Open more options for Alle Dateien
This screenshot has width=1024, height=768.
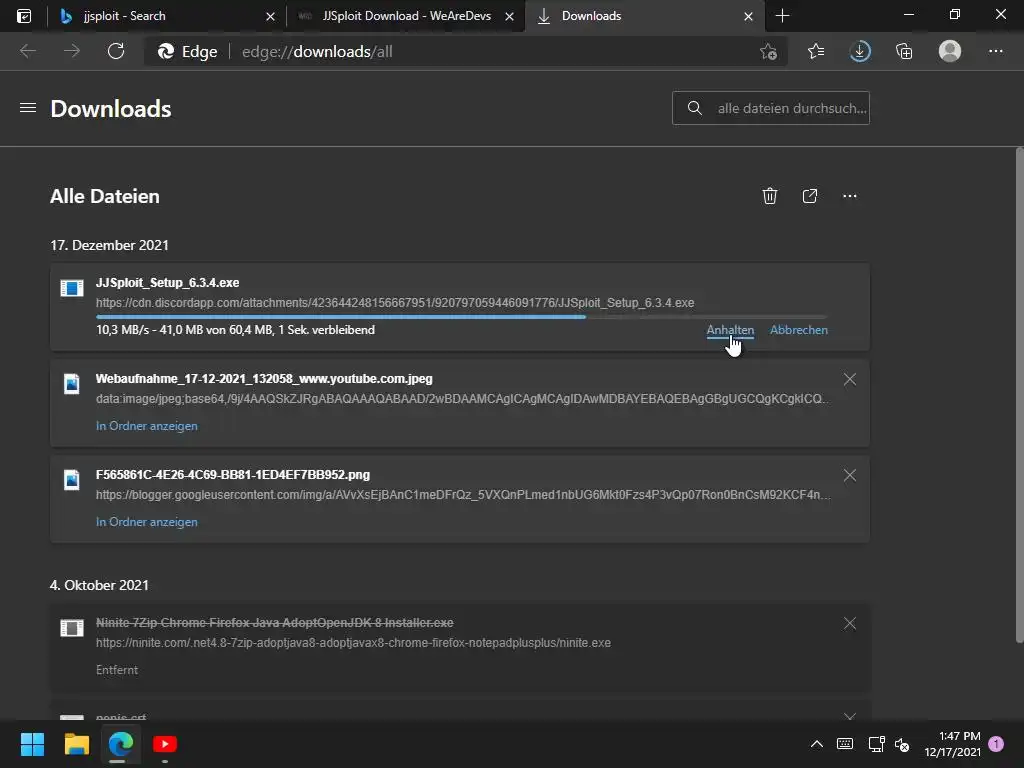click(850, 196)
